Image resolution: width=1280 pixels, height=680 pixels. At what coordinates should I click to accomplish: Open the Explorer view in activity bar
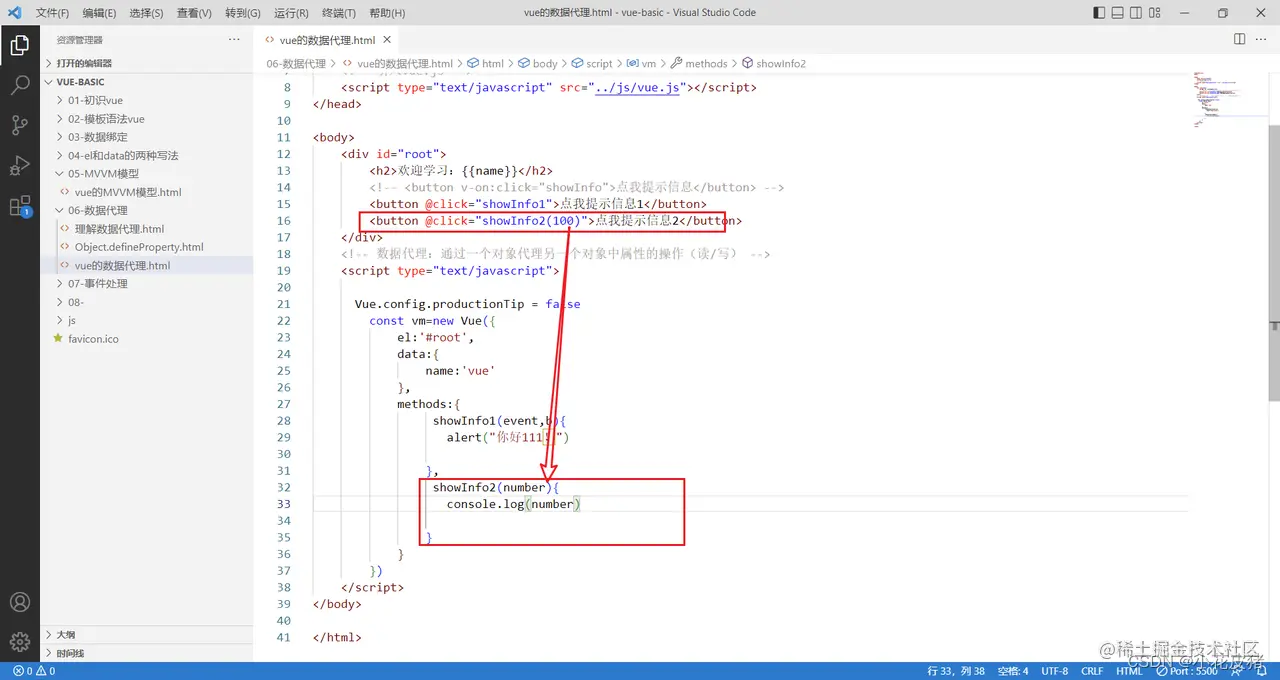coord(19,45)
